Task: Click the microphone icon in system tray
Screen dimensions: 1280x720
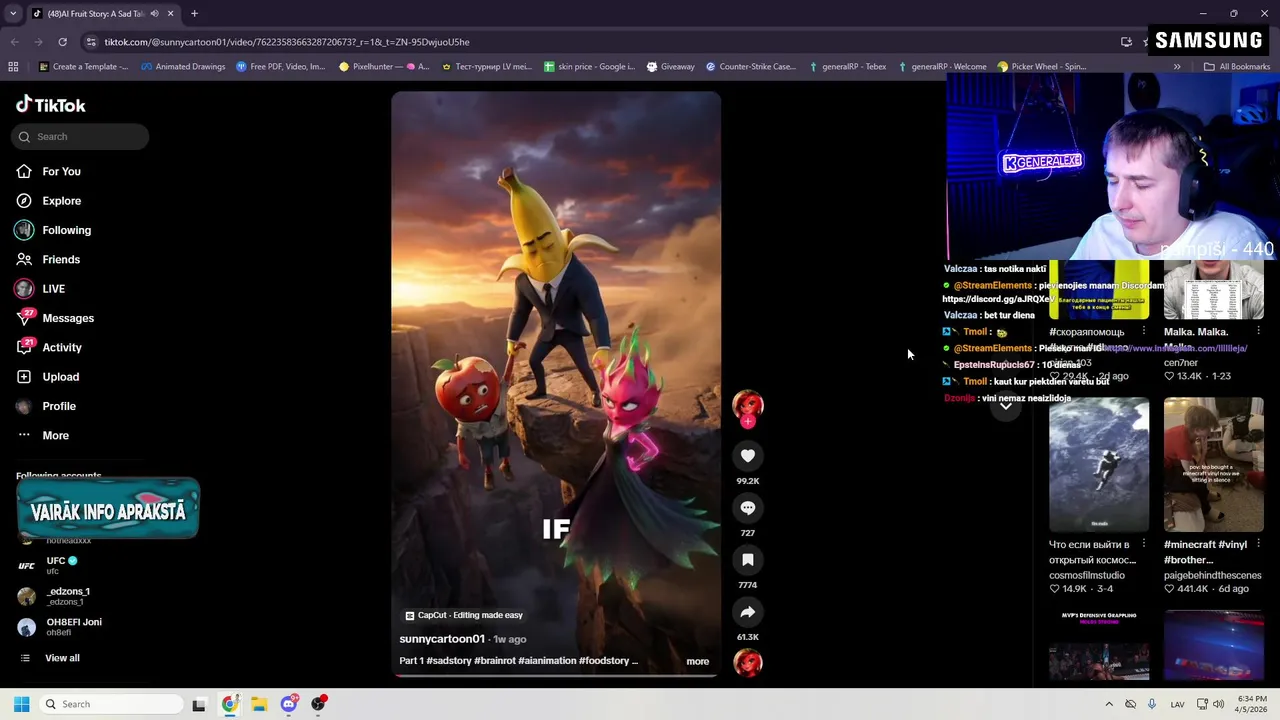Action: pos(1151,704)
